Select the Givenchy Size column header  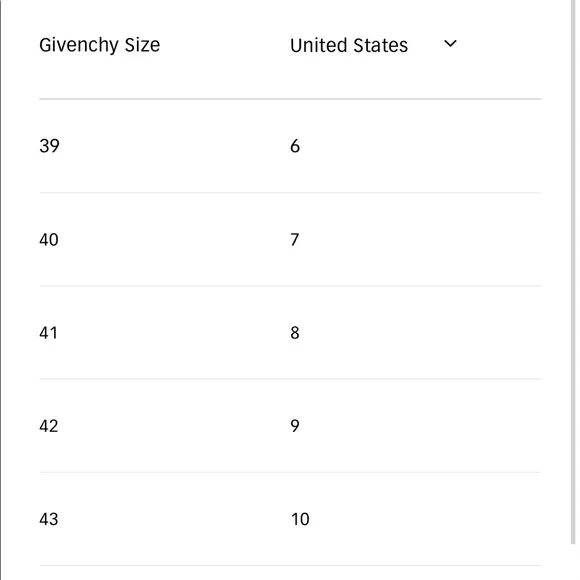(100, 45)
